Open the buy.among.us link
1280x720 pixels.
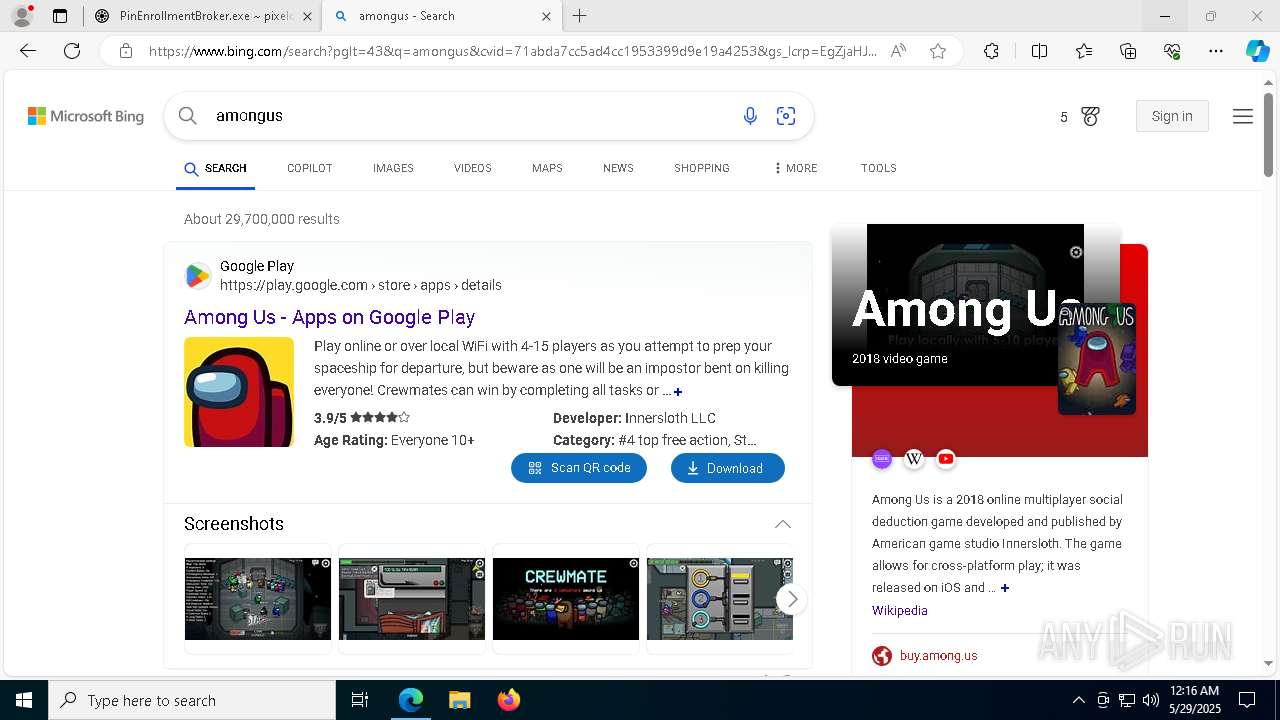(x=938, y=656)
